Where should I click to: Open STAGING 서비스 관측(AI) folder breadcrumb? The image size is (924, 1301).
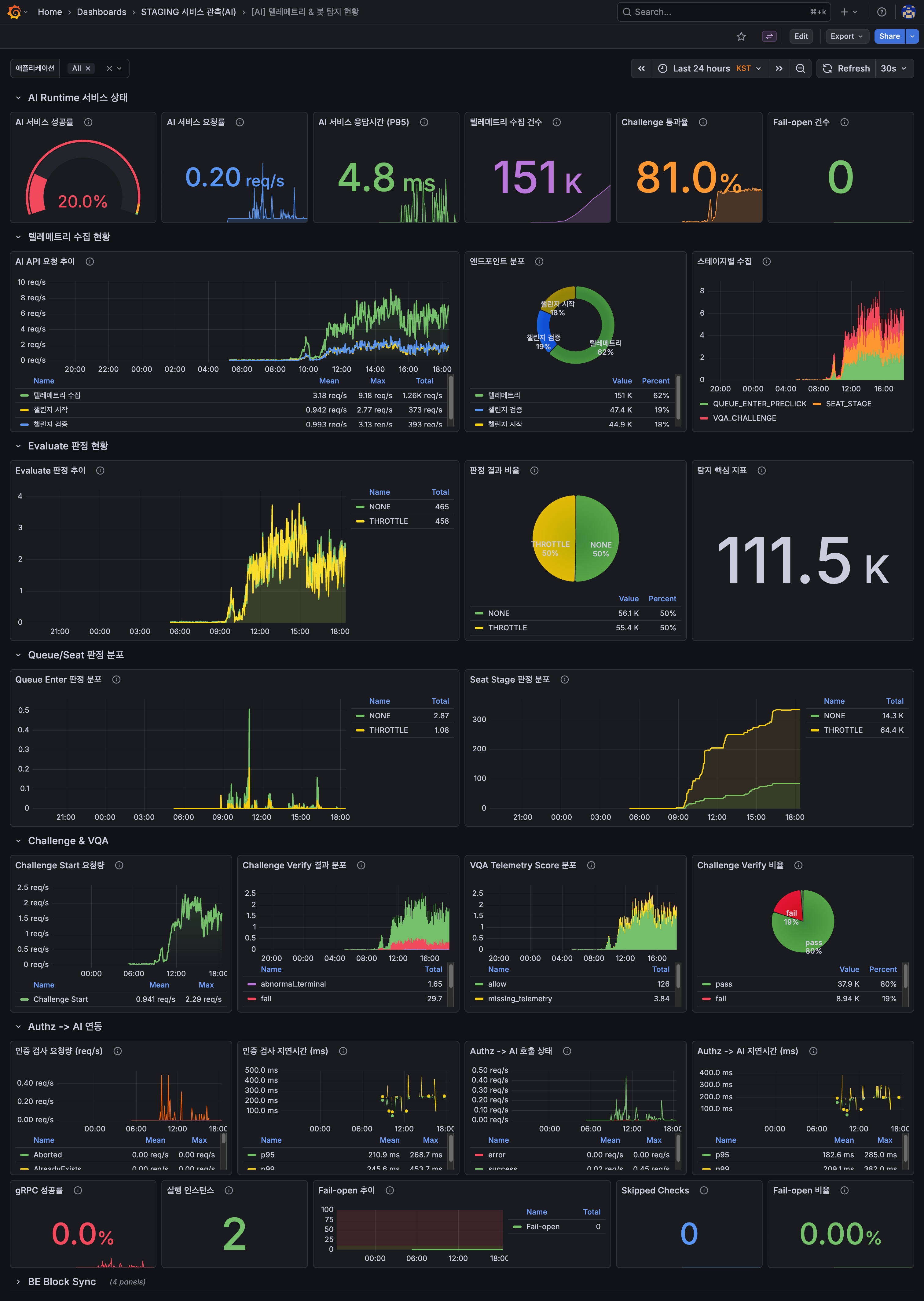pyautogui.click(x=188, y=12)
